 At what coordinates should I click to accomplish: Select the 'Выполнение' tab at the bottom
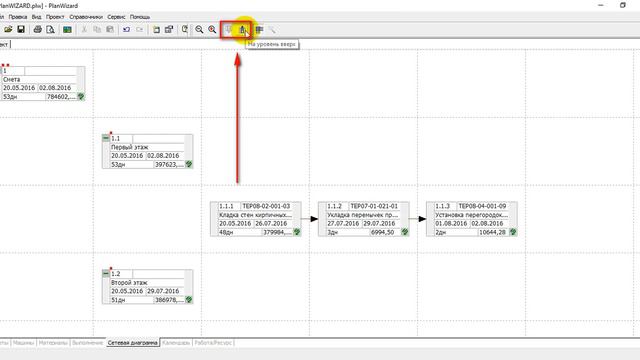point(87,343)
